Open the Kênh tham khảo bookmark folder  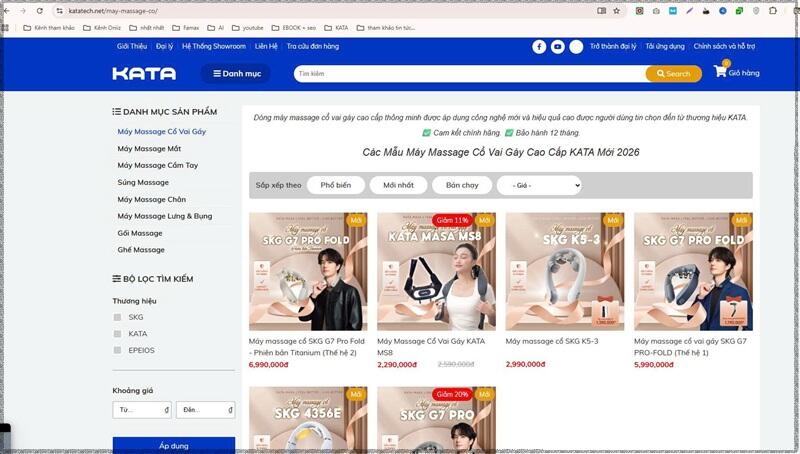click(x=49, y=28)
